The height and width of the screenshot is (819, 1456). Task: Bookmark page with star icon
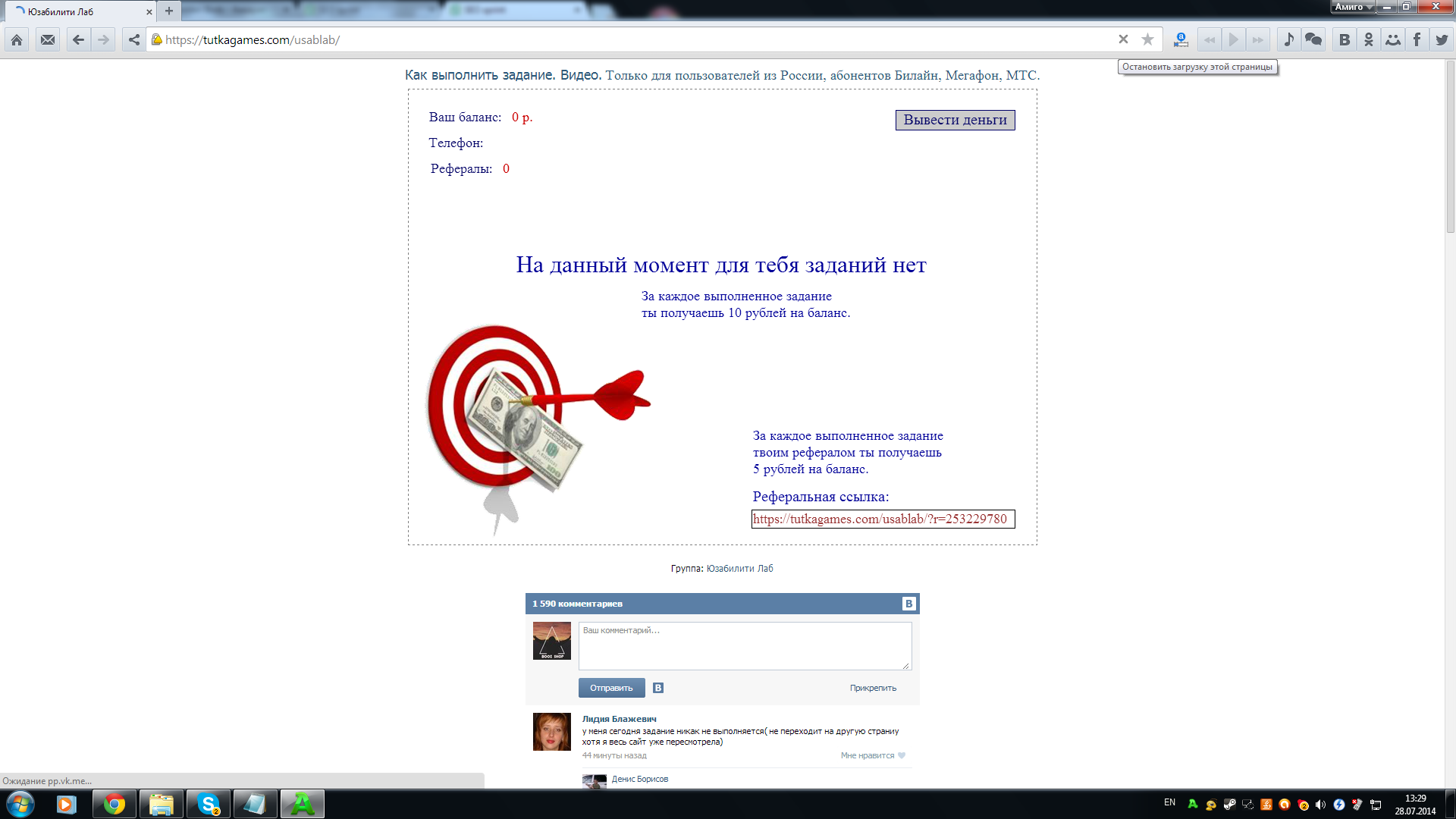[x=1147, y=39]
